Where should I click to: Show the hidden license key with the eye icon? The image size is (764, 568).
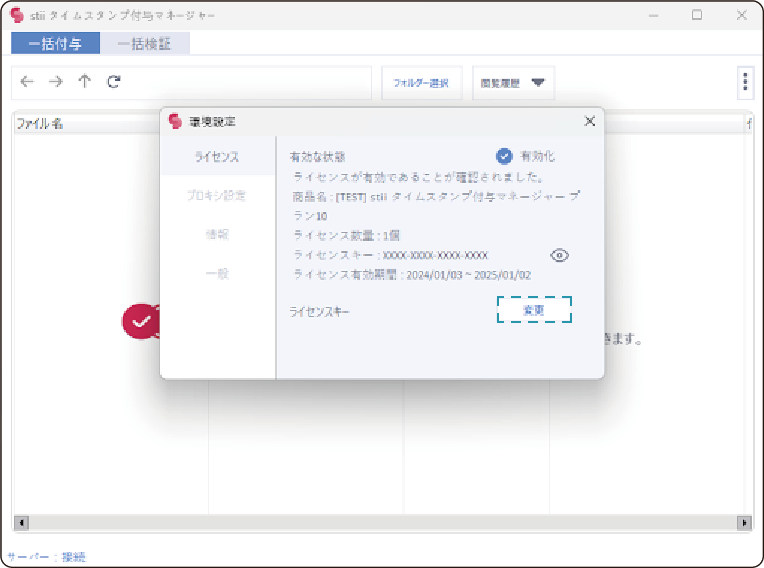pyautogui.click(x=559, y=255)
